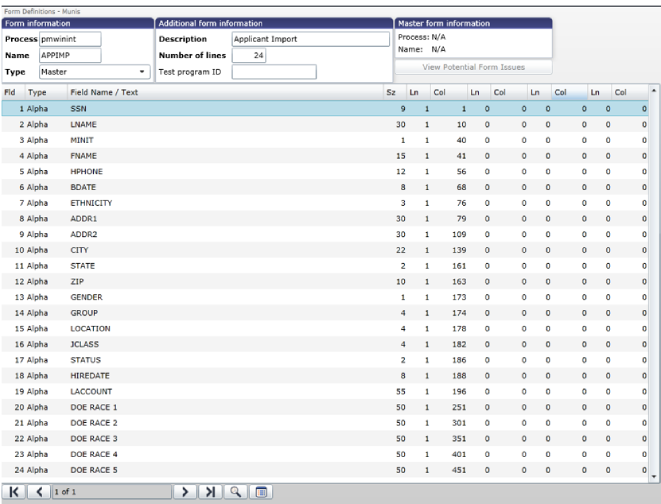Select the DOE RACE 3 row
661x504 pixels.
325,439
